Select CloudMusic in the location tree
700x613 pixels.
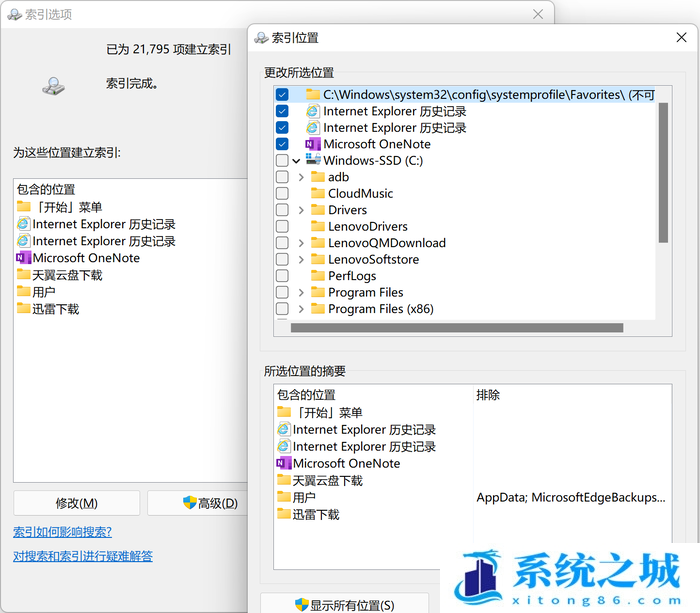click(360, 193)
